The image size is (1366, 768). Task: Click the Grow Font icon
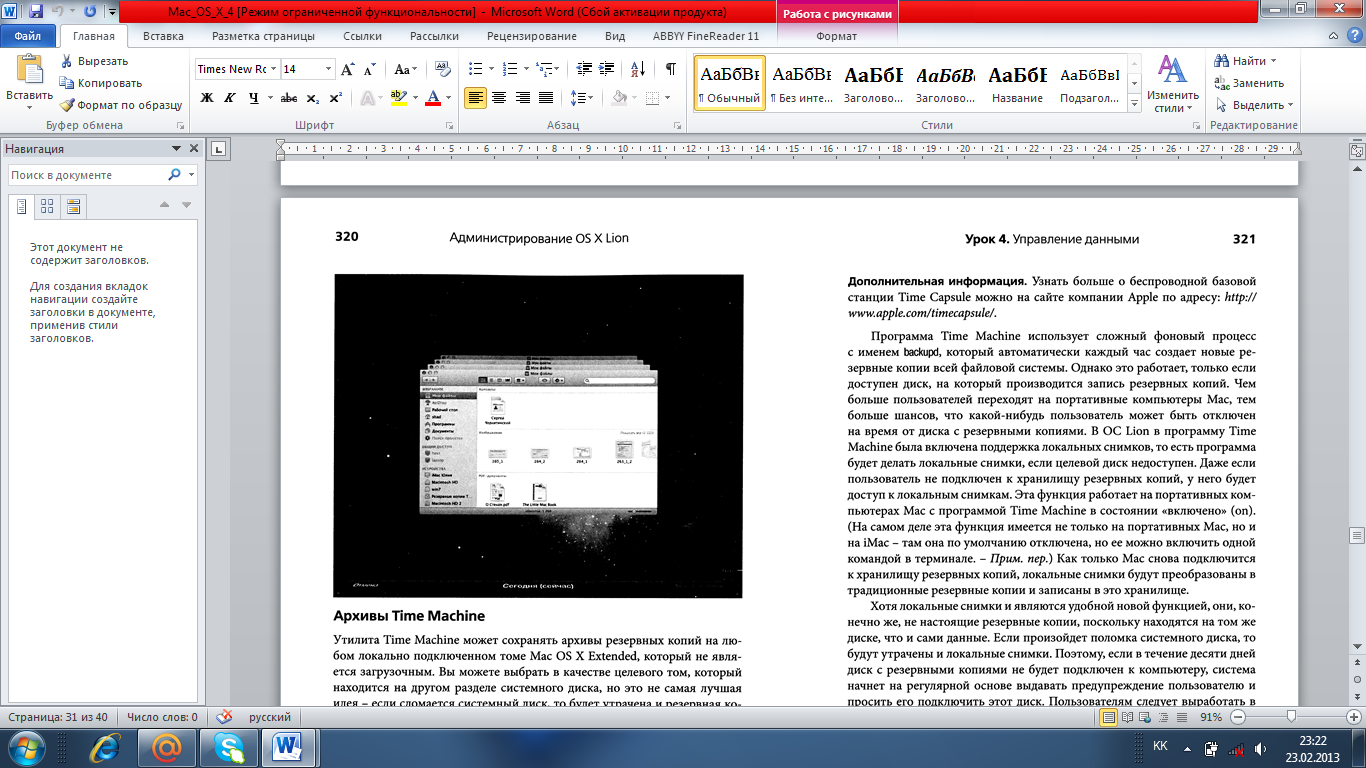[x=348, y=69]
